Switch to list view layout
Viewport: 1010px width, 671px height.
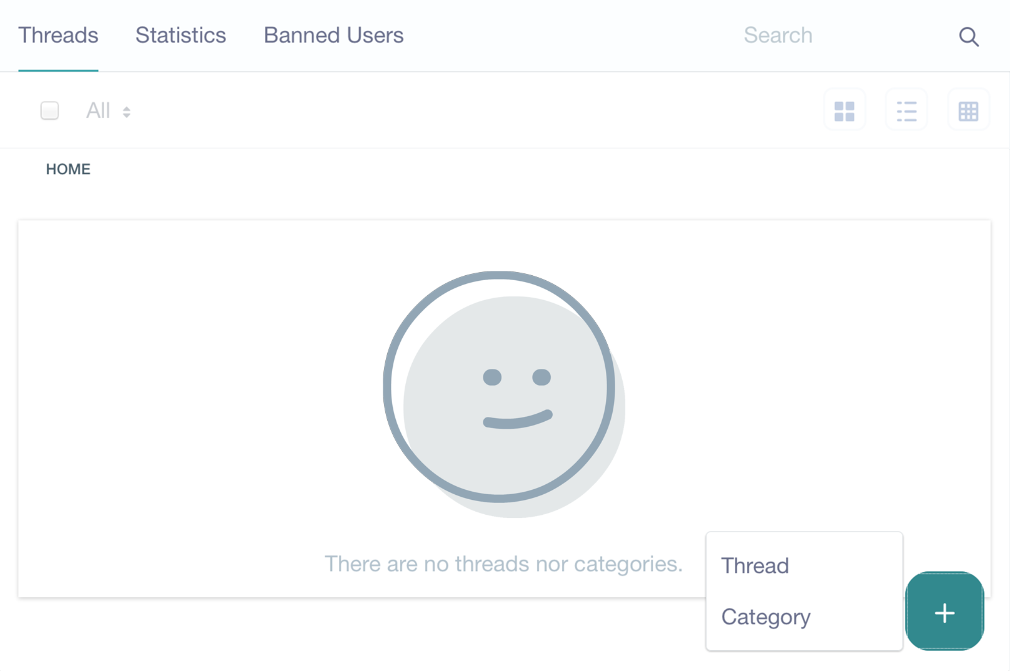point(906,111)
